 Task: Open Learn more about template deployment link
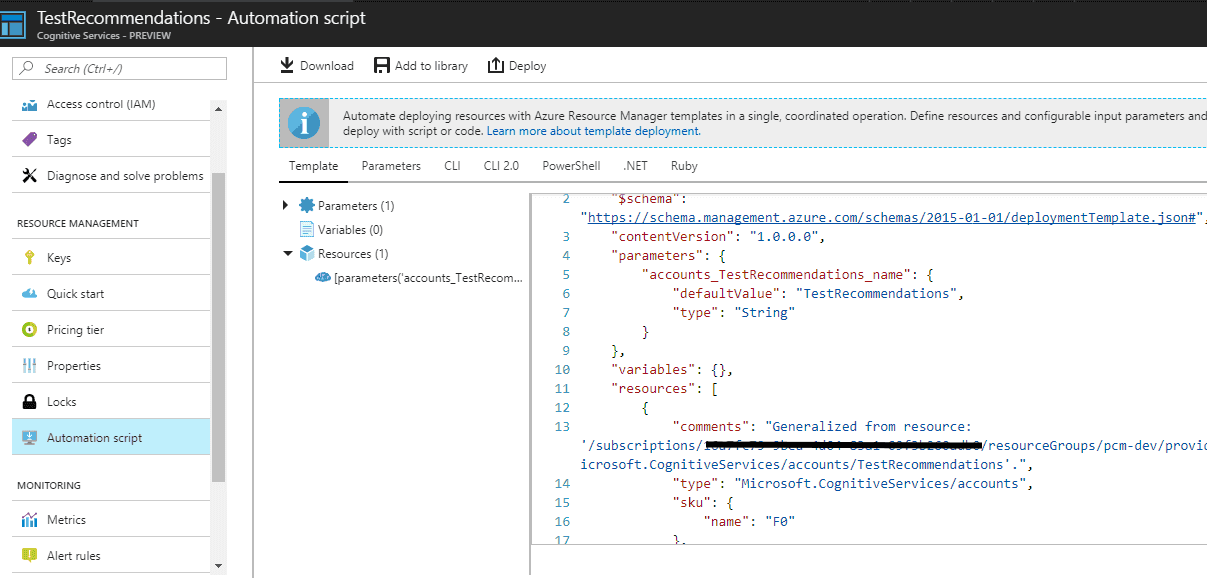click(x=594, y=131)
